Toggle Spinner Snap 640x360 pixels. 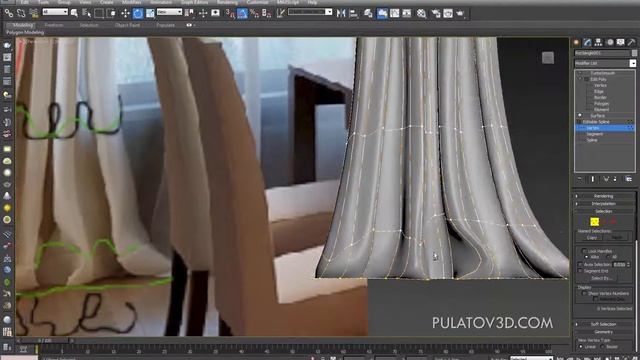[x=266, y=13]
